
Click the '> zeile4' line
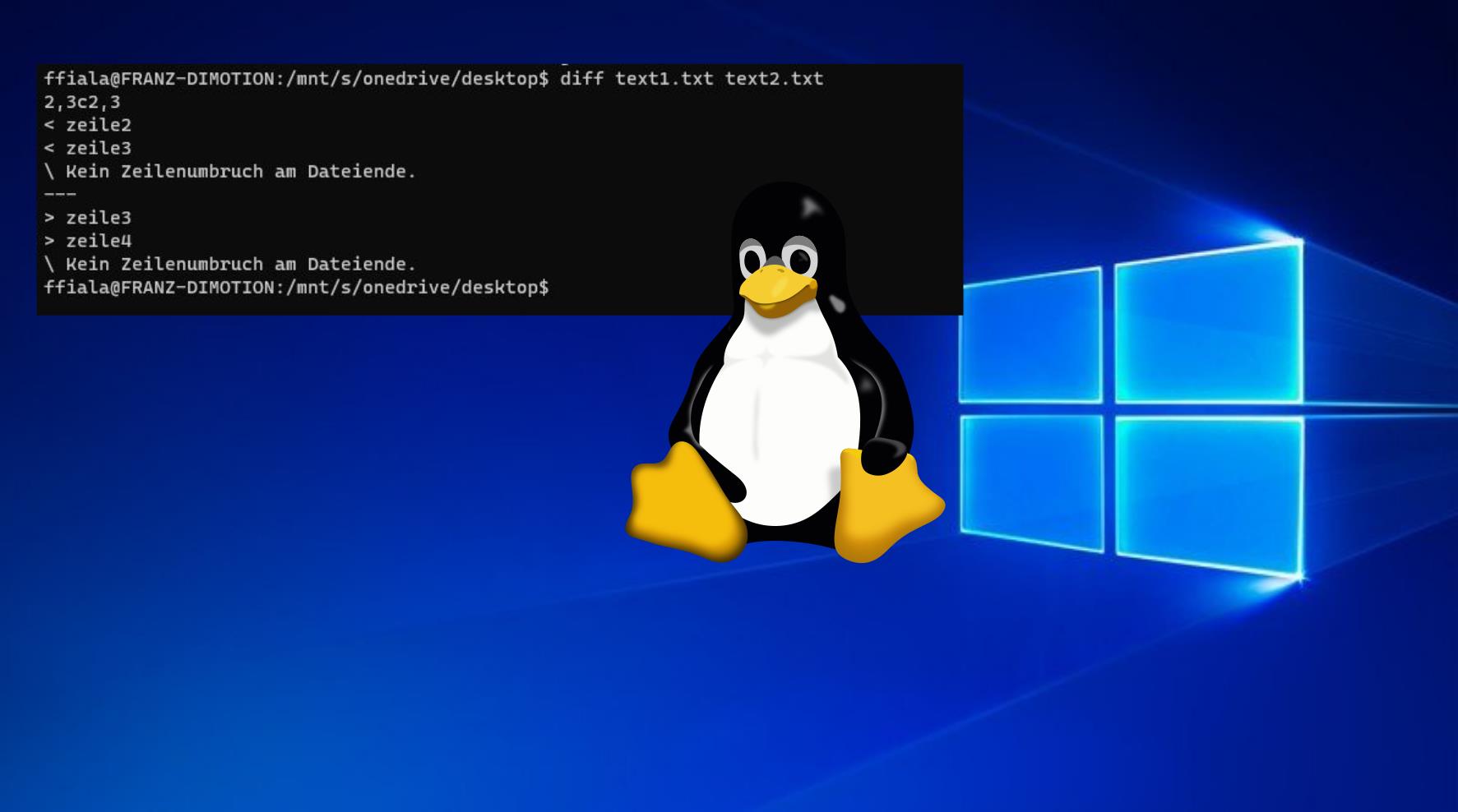coord(88,241)
